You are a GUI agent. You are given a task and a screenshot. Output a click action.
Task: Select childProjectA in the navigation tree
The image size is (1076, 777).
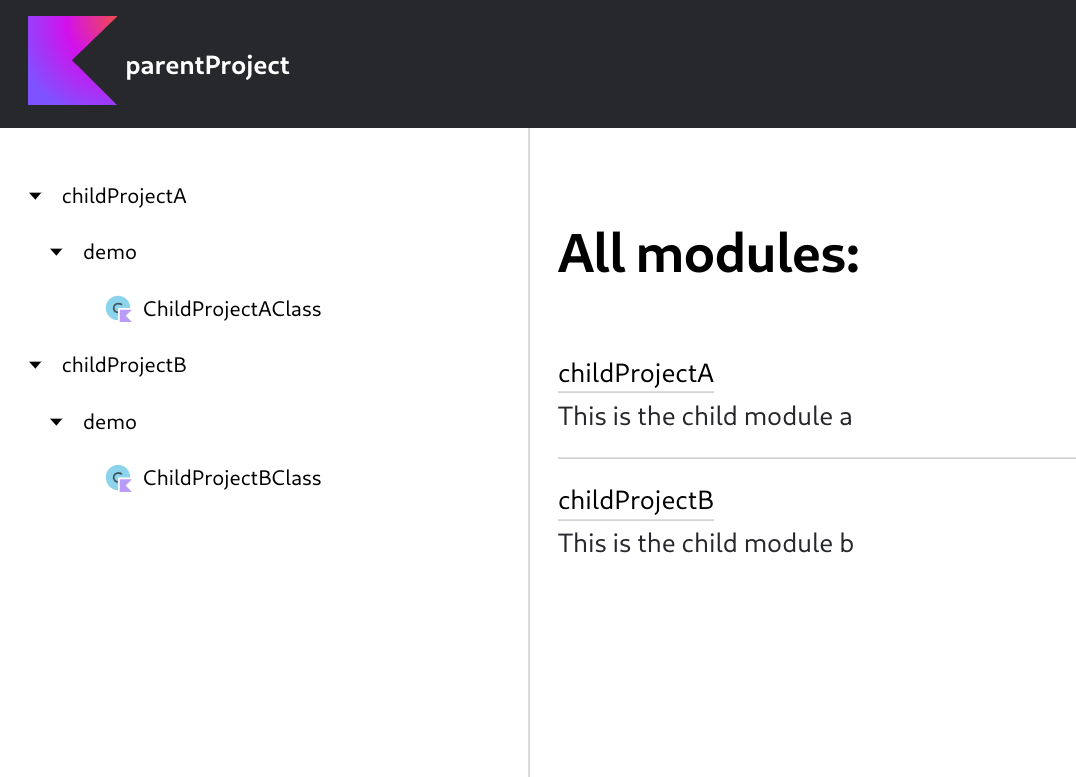[x=124, y=196]
